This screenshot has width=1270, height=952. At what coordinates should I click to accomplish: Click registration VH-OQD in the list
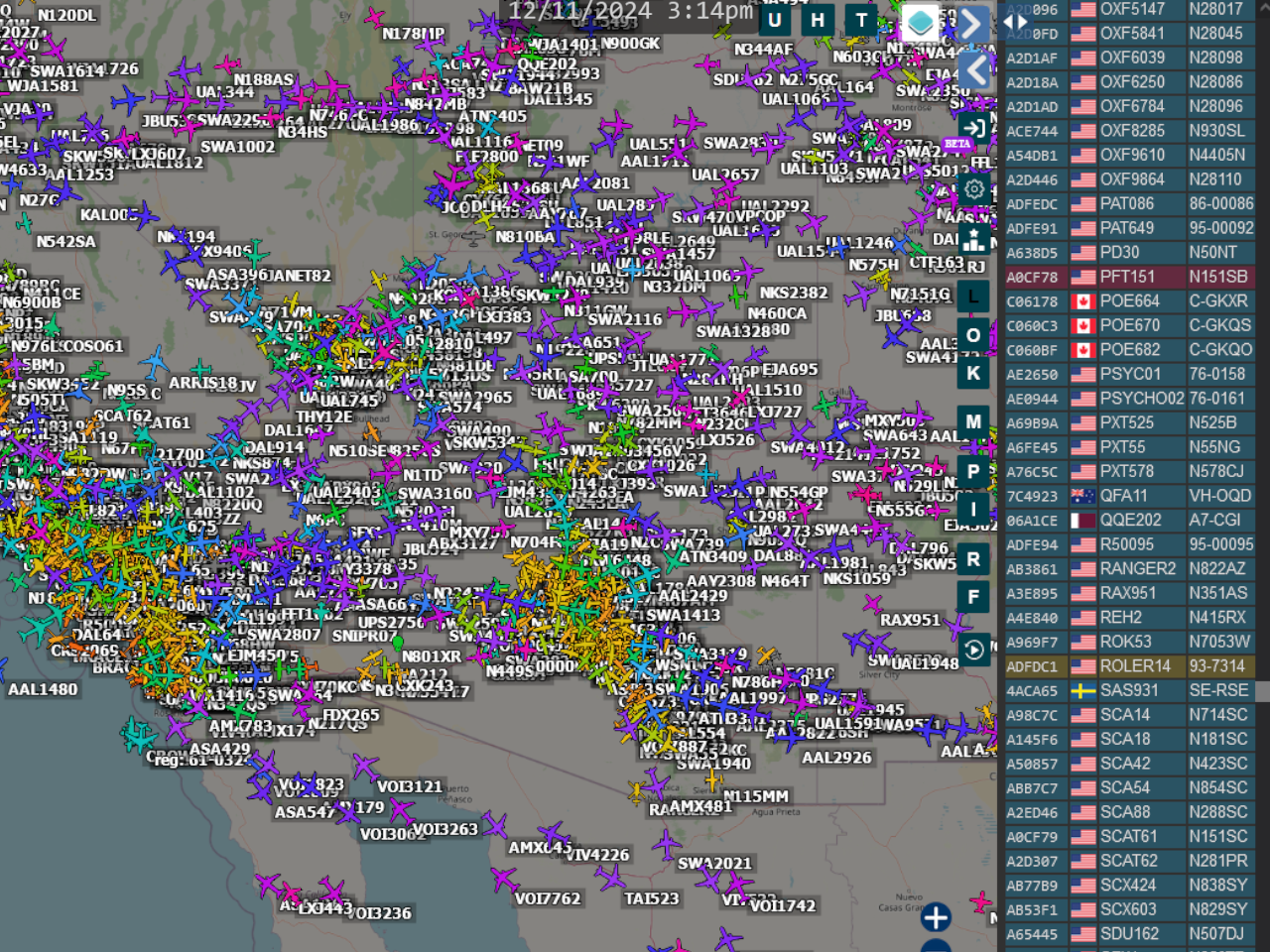pos(1219,496)
